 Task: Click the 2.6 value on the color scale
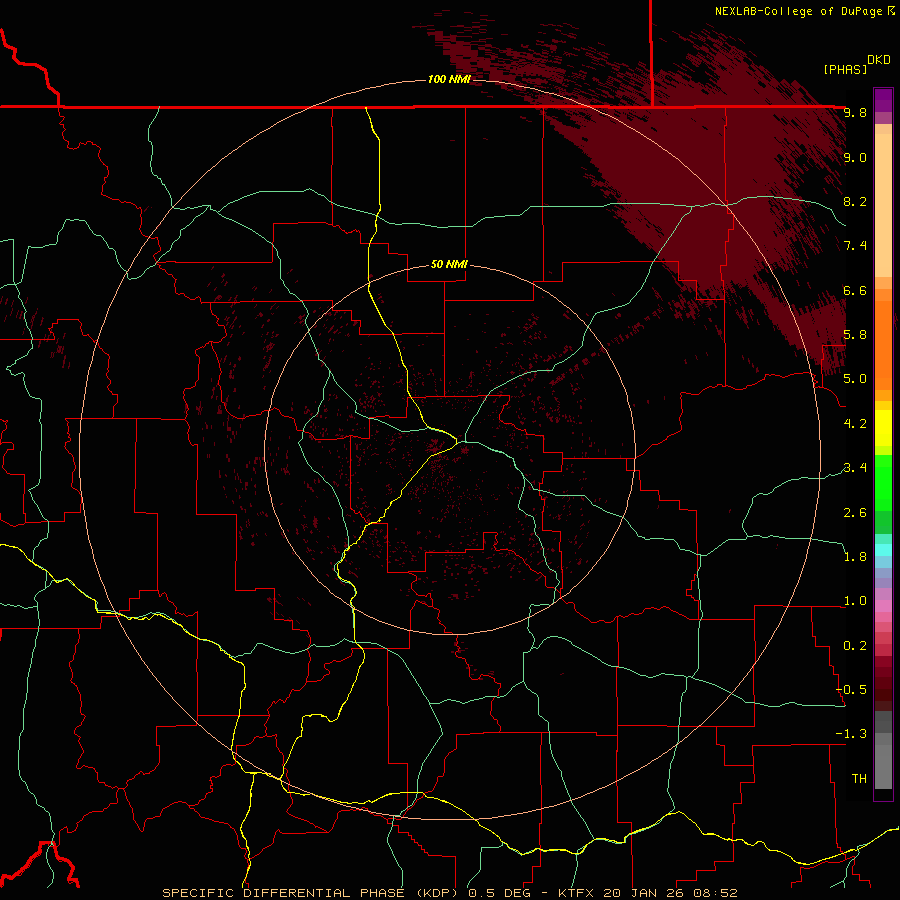(855, 513)
